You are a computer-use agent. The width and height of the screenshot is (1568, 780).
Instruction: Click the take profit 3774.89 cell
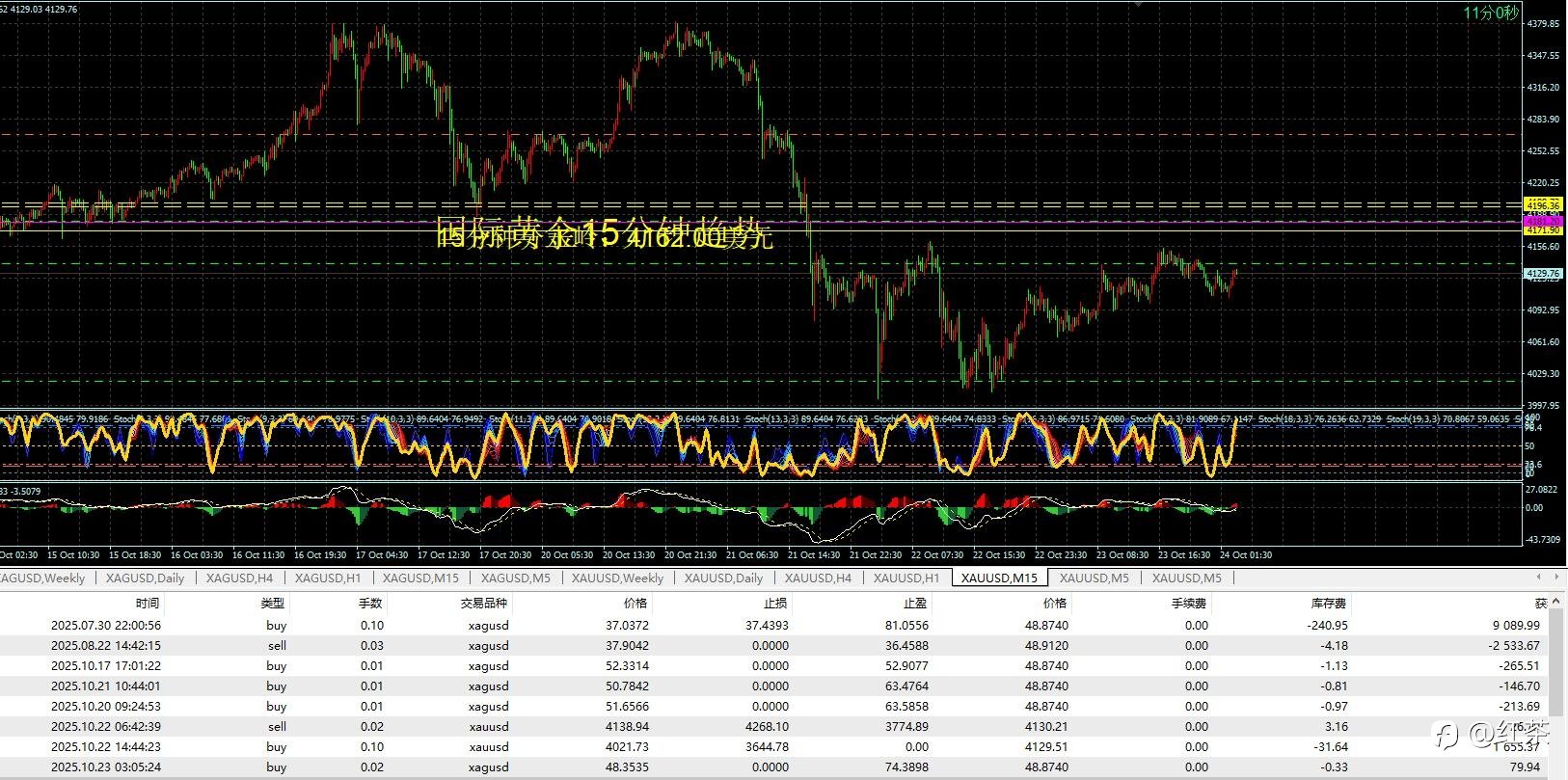[906, 726]
